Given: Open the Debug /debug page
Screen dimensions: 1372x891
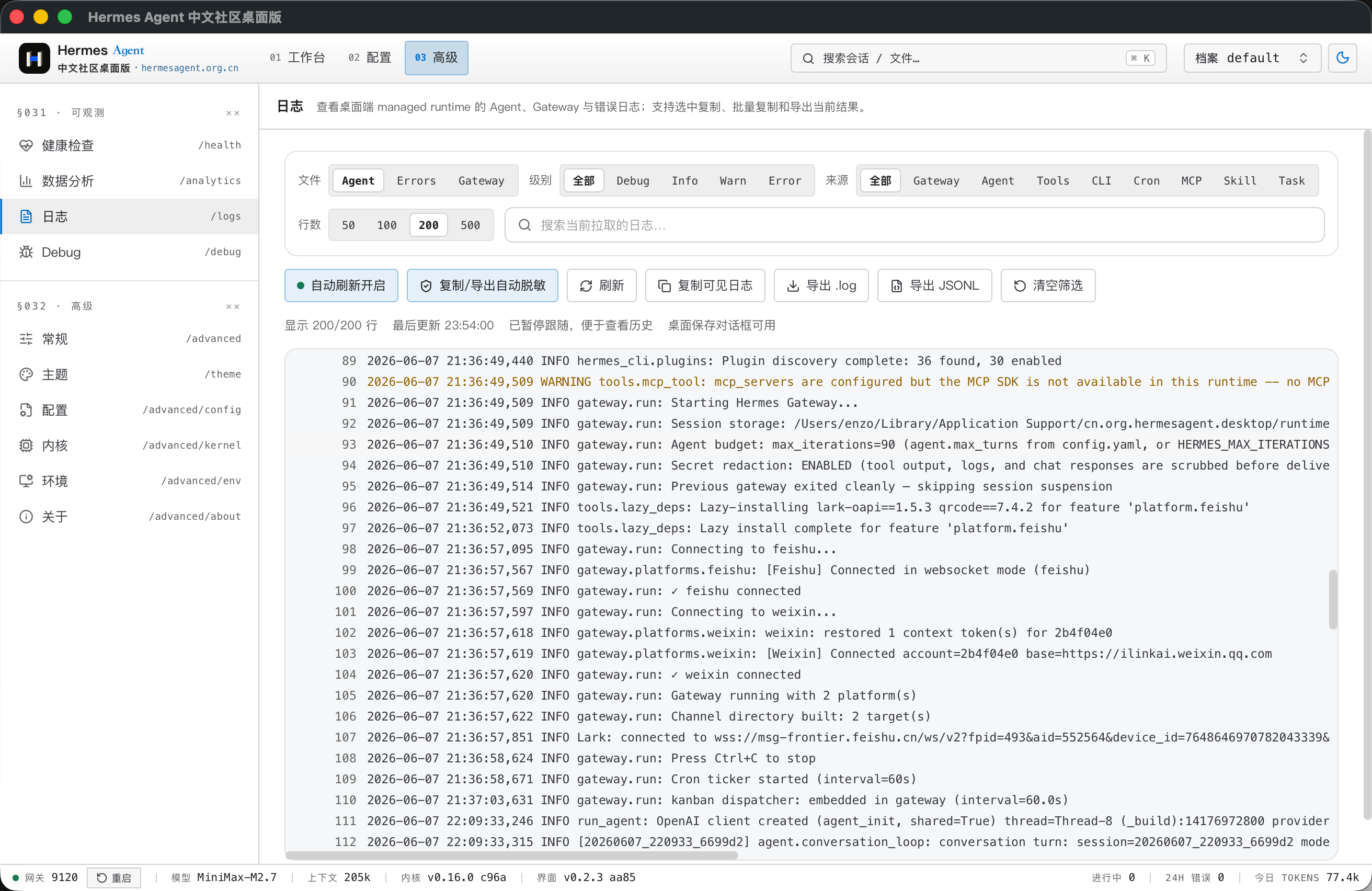Looking at the screenshot, I should click(x=130, y=252).
